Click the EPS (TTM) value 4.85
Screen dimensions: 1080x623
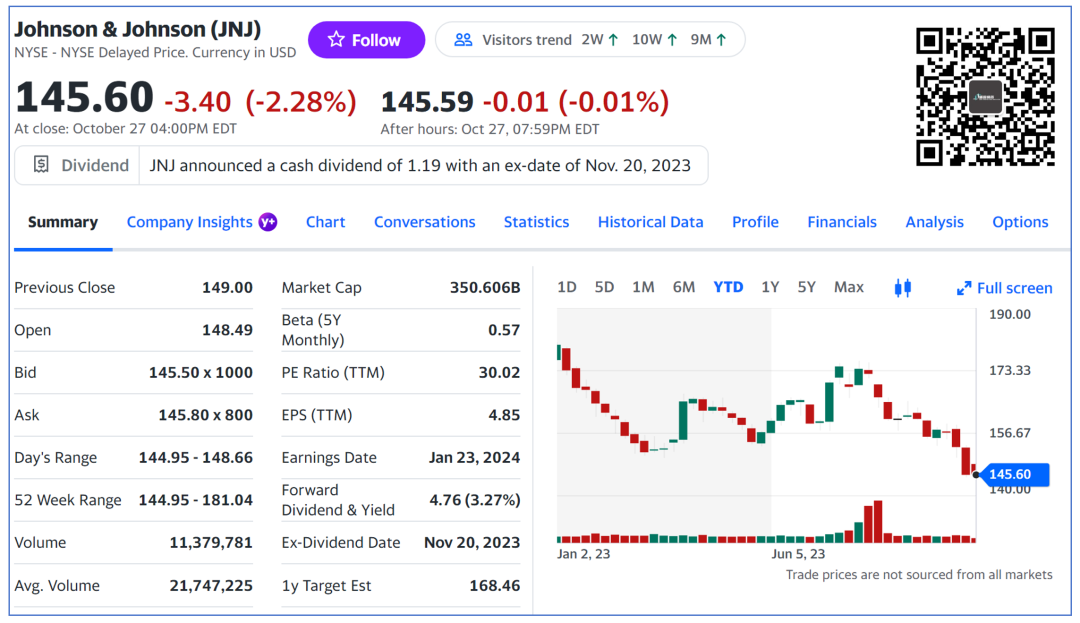click(x=504, y=415)
